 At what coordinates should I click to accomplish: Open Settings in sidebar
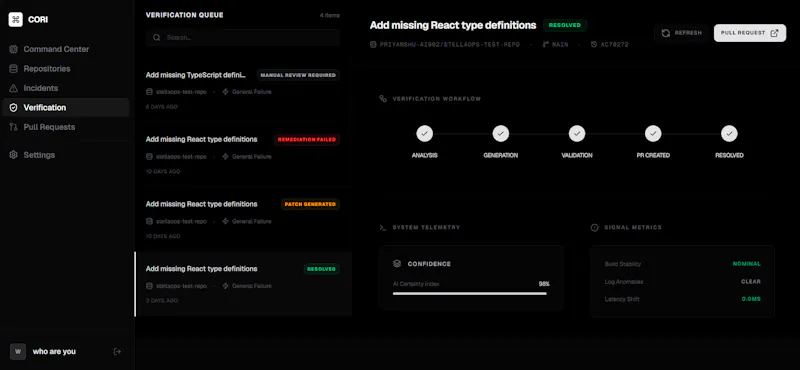(x=66, y=155)
